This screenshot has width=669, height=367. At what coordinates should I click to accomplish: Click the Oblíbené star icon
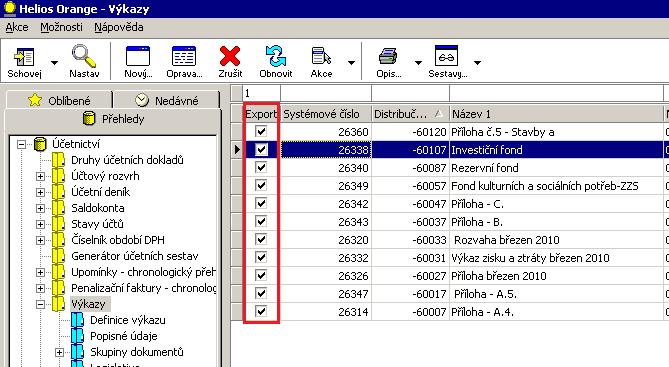[x=35, y=100]
